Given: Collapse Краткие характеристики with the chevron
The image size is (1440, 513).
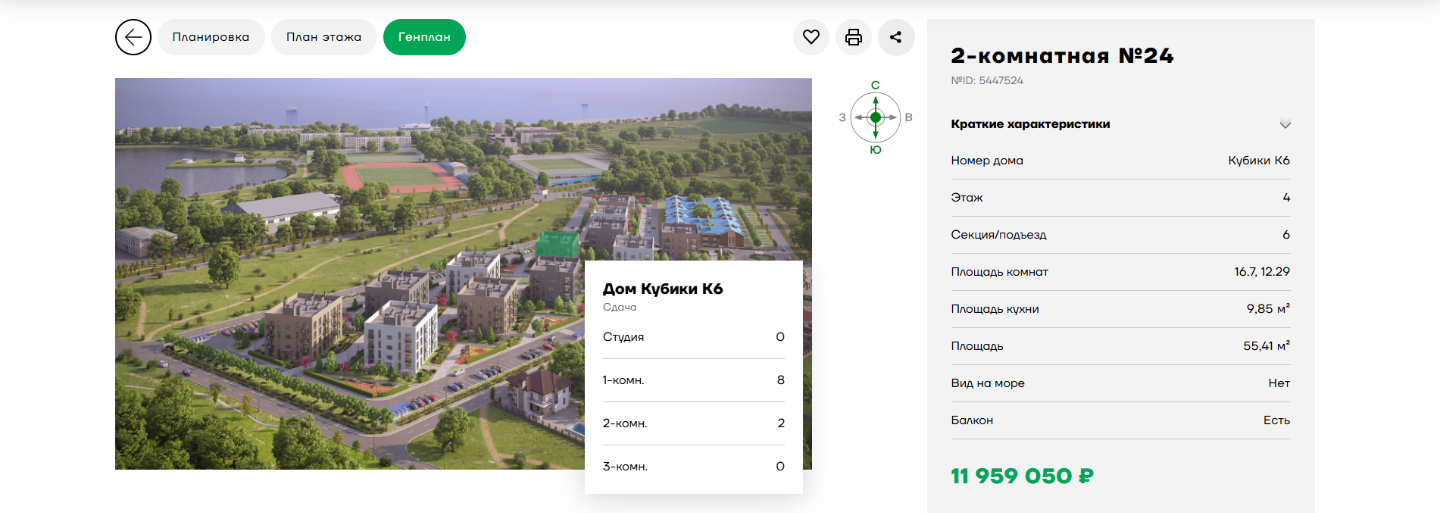Looking at the screenshot, I should 1285,124.
